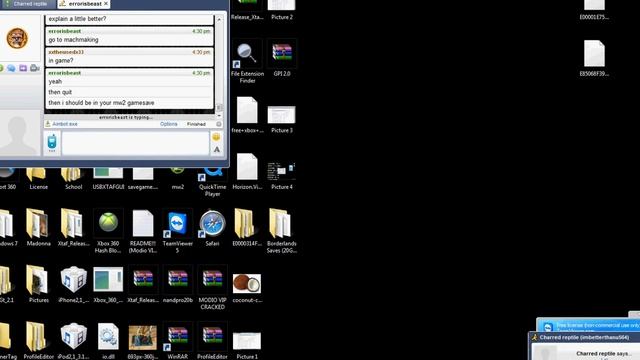Open the emoticon picker in chat
The height and width of the screenshot is (360, 640).
pyautogui.click(x=216, y=137)
